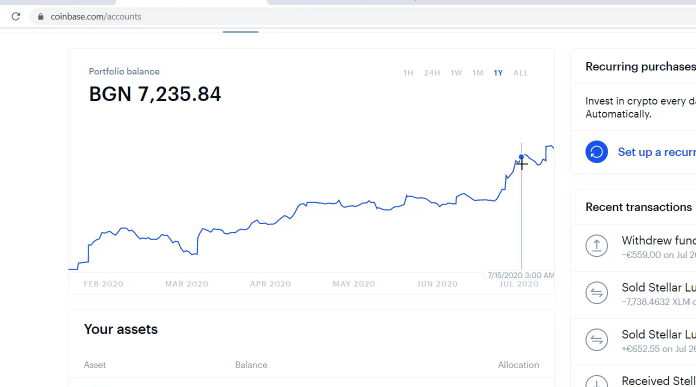Viewport: 696px width, 387px height.
Task: Click the first Sold Stellar swap icon
Action: click(596, 292)
